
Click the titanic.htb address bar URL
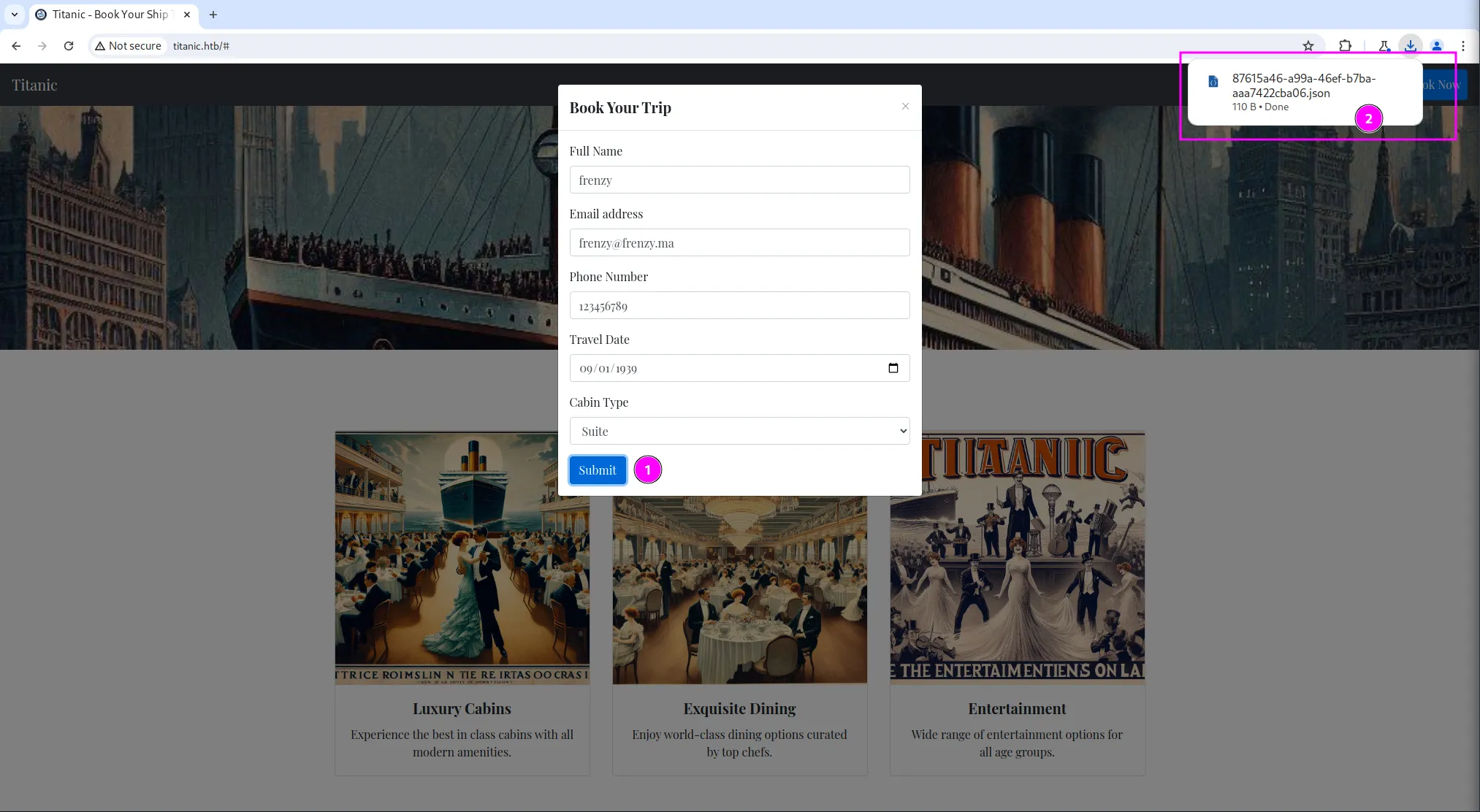[201, 46]
